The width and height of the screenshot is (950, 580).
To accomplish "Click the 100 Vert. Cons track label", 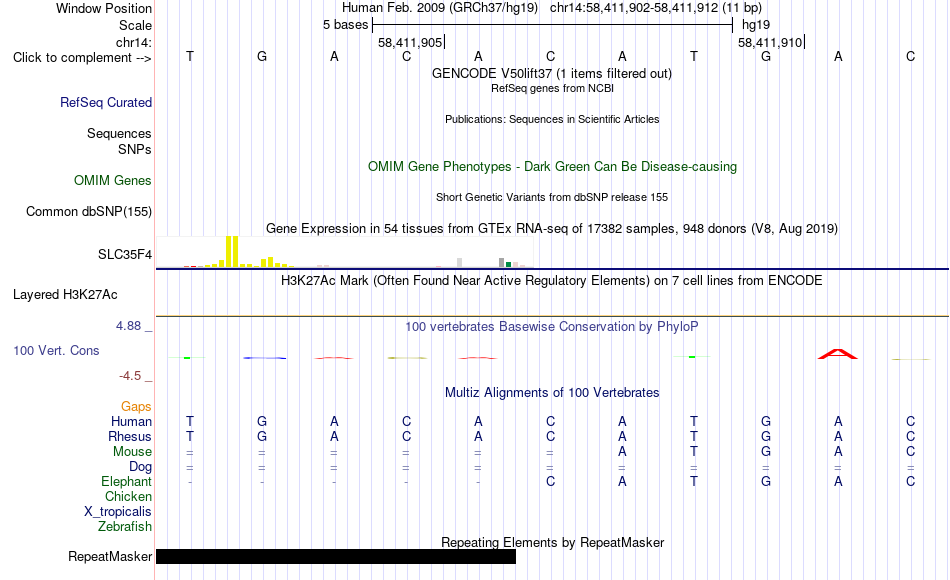I will click(56, 350).
